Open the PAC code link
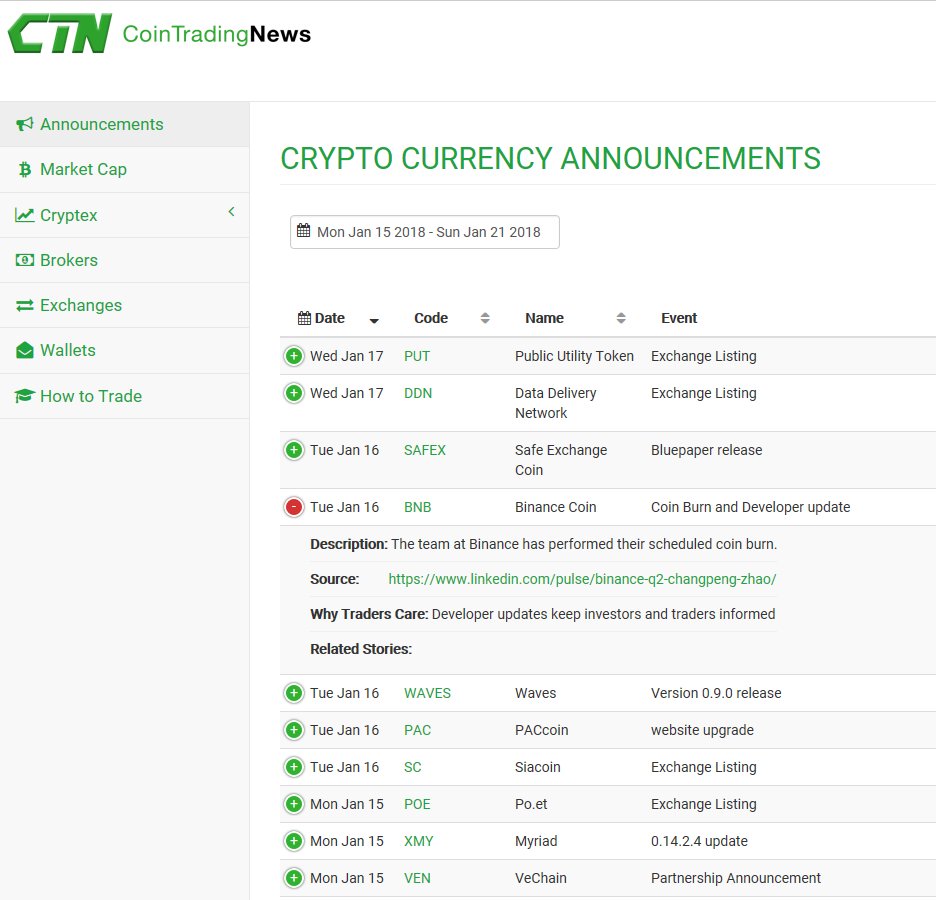Image resolution: width=936 pixels, height=900 pixels. click(x=417, y=730)
